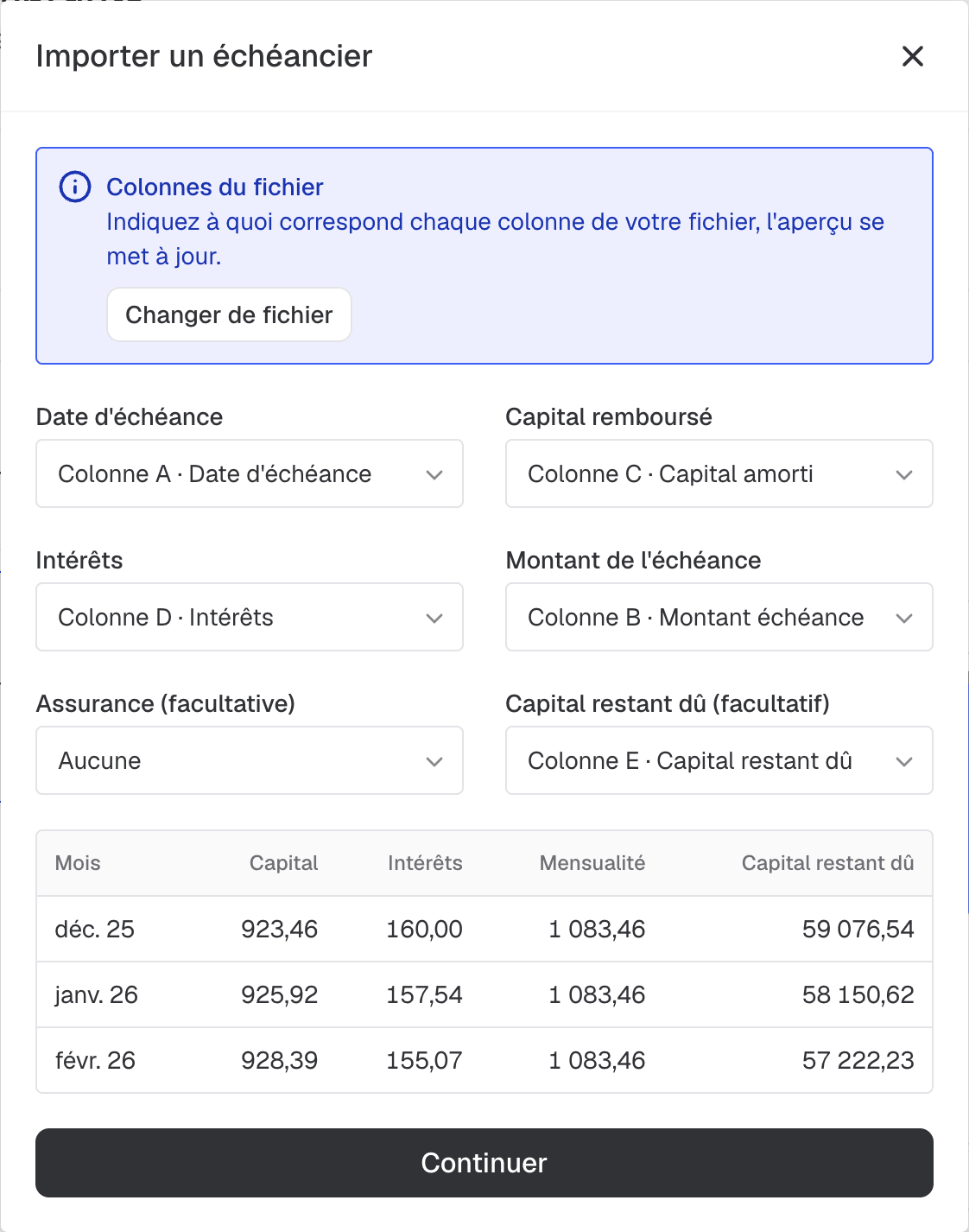Image resolution: width=969 pixels, height=1232 pixels.
Task: Click the Intérêts header in preview table
Action: point(425,863)
